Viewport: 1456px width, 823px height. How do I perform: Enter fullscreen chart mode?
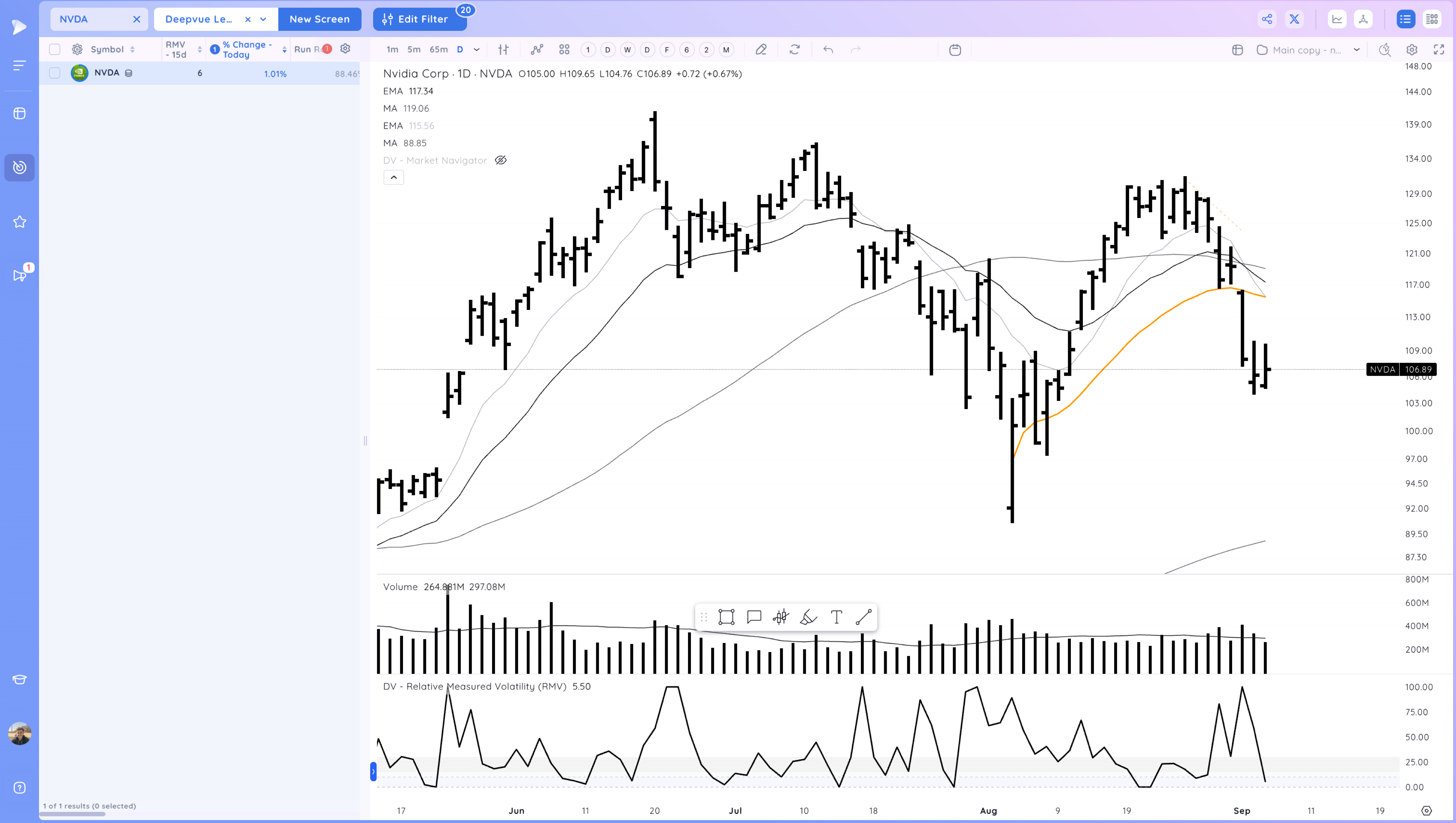[1439, 50]
